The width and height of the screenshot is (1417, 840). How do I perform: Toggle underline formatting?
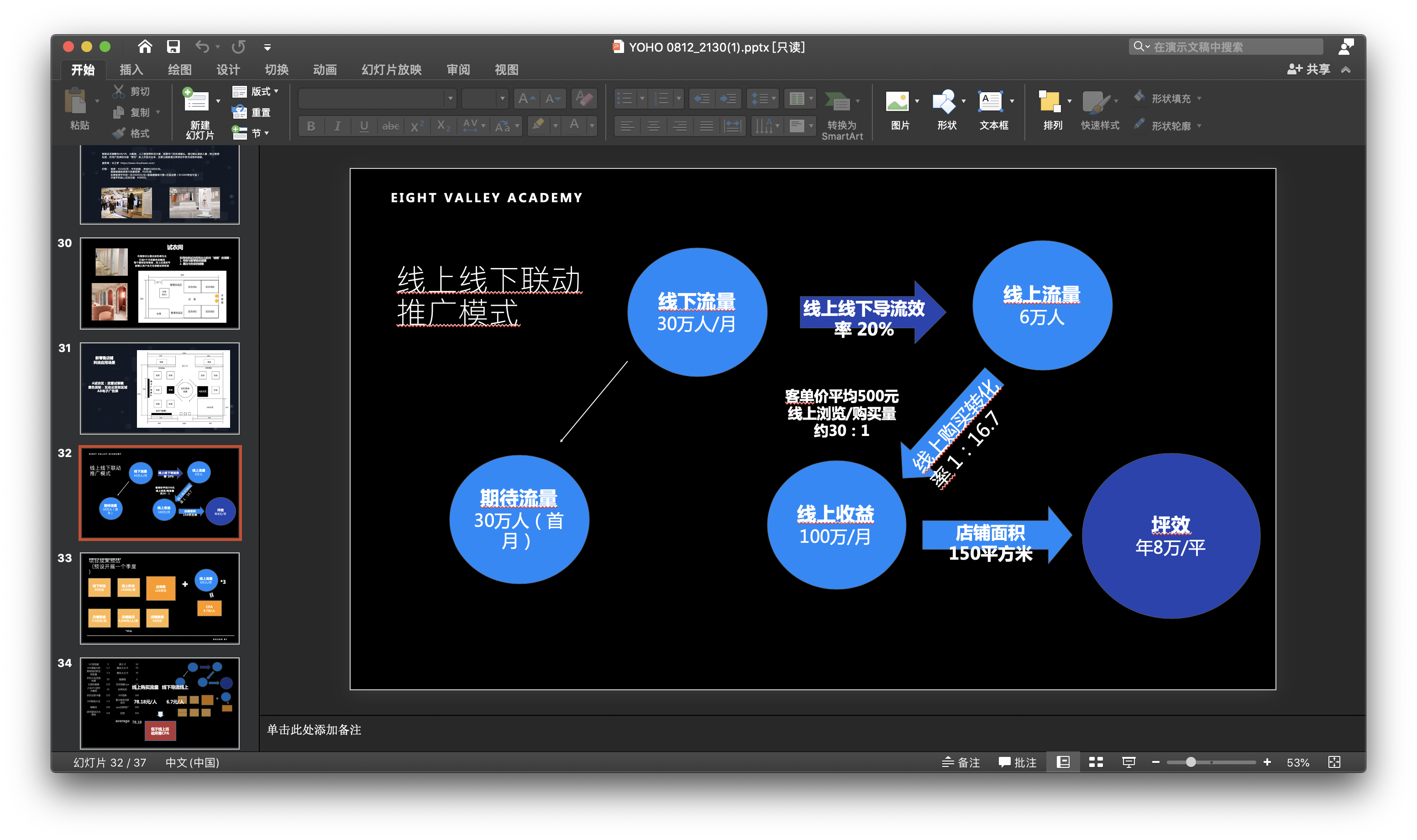[364, 126]
